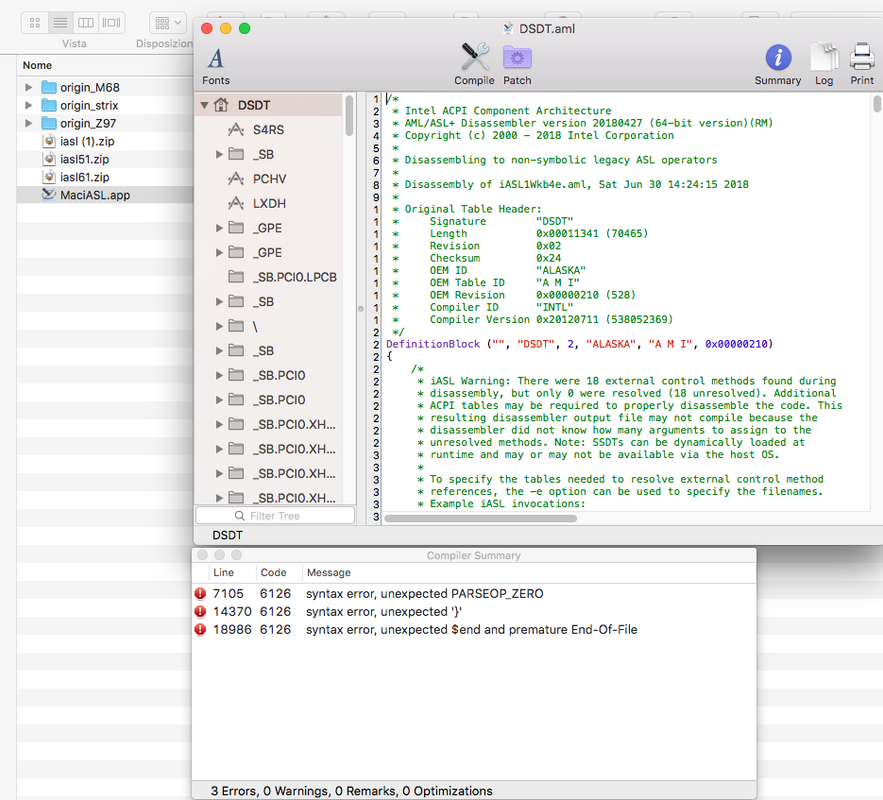Screen dimensions: 883x800
Task: Click the Compile tool icon
Action: (x=474, y=64)
